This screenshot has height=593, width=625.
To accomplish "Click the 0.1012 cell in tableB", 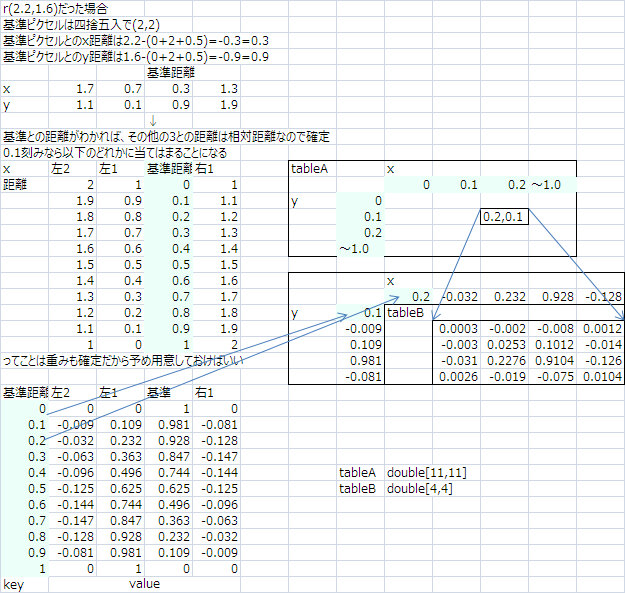I will [554, 345].
